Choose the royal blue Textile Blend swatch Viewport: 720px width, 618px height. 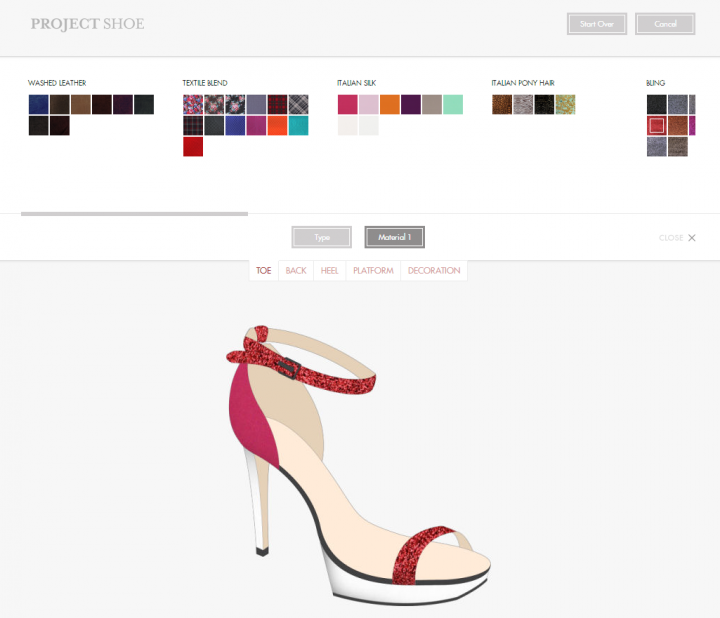pos(235,126)
